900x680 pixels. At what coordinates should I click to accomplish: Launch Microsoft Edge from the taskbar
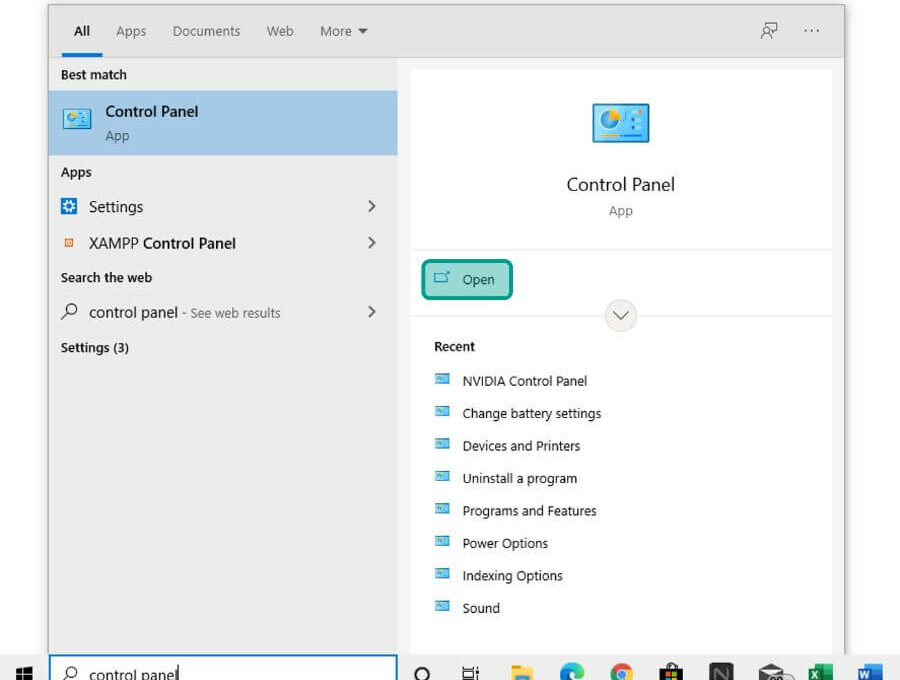(x=572, y=672)
